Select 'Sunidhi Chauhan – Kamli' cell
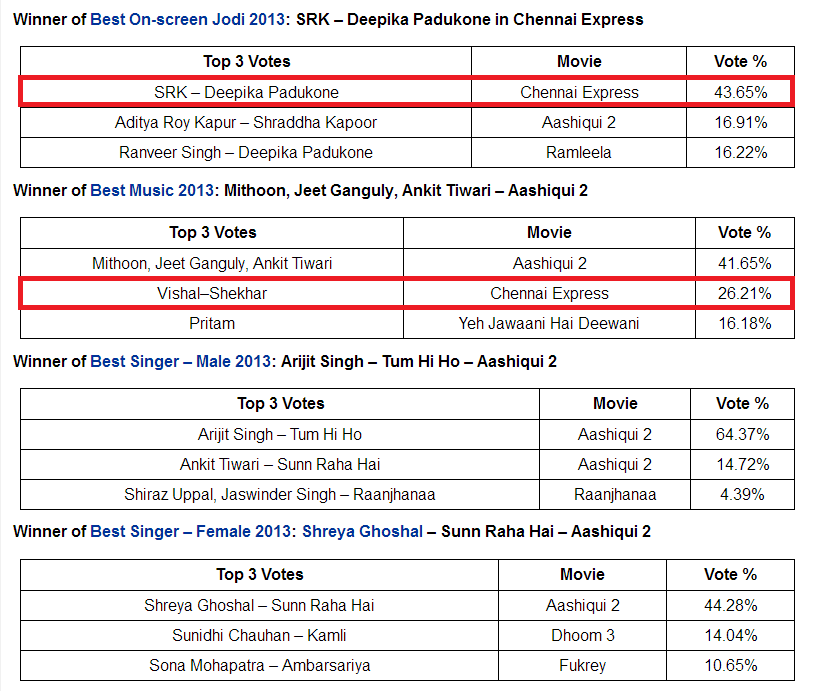 click(259, 635)
